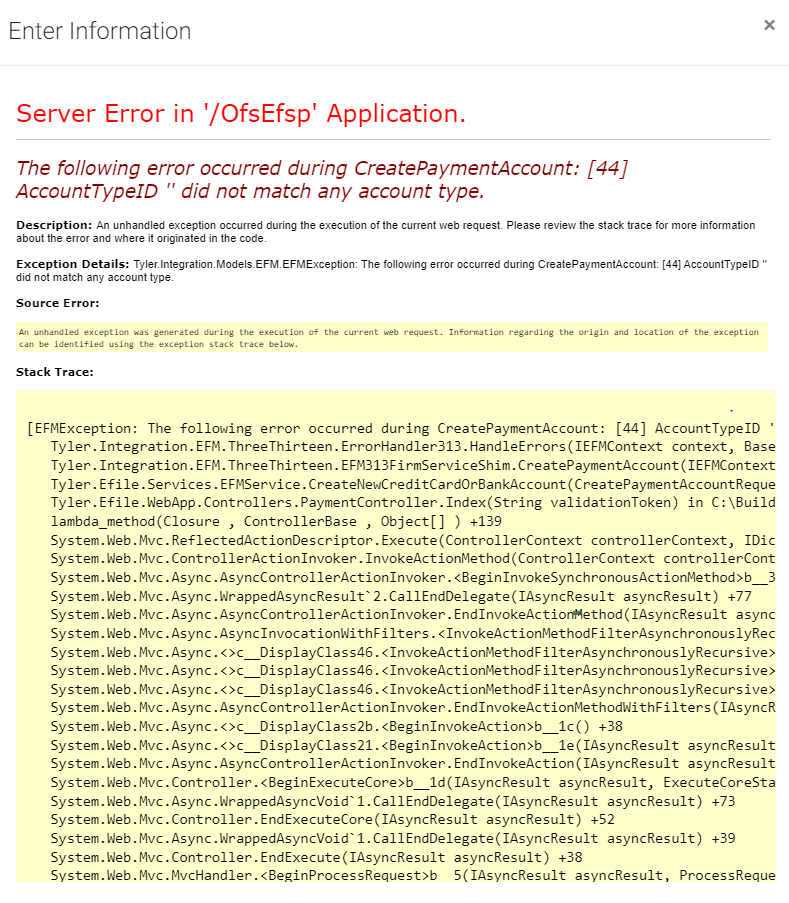Click the WrappedAsyncVoid`1.CallEndDelegate +73 line

(393, 802)
